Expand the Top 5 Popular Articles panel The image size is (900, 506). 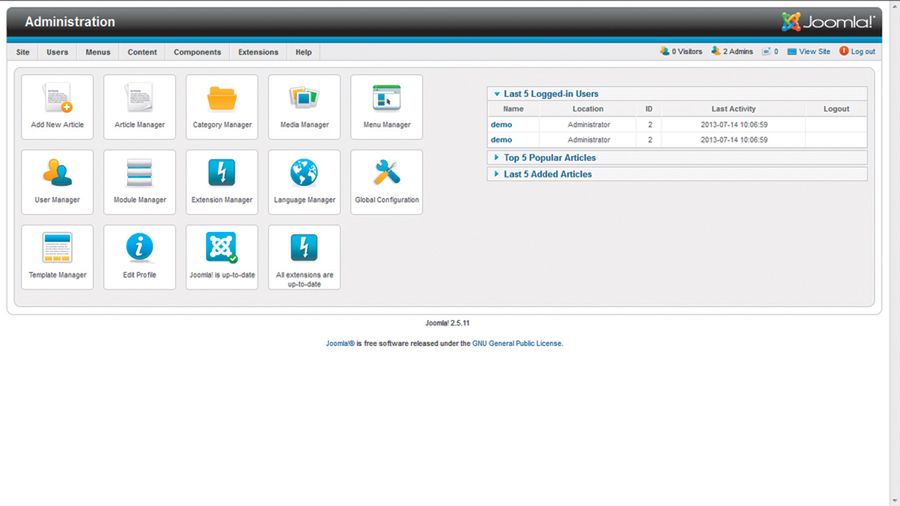click(677, 157)
